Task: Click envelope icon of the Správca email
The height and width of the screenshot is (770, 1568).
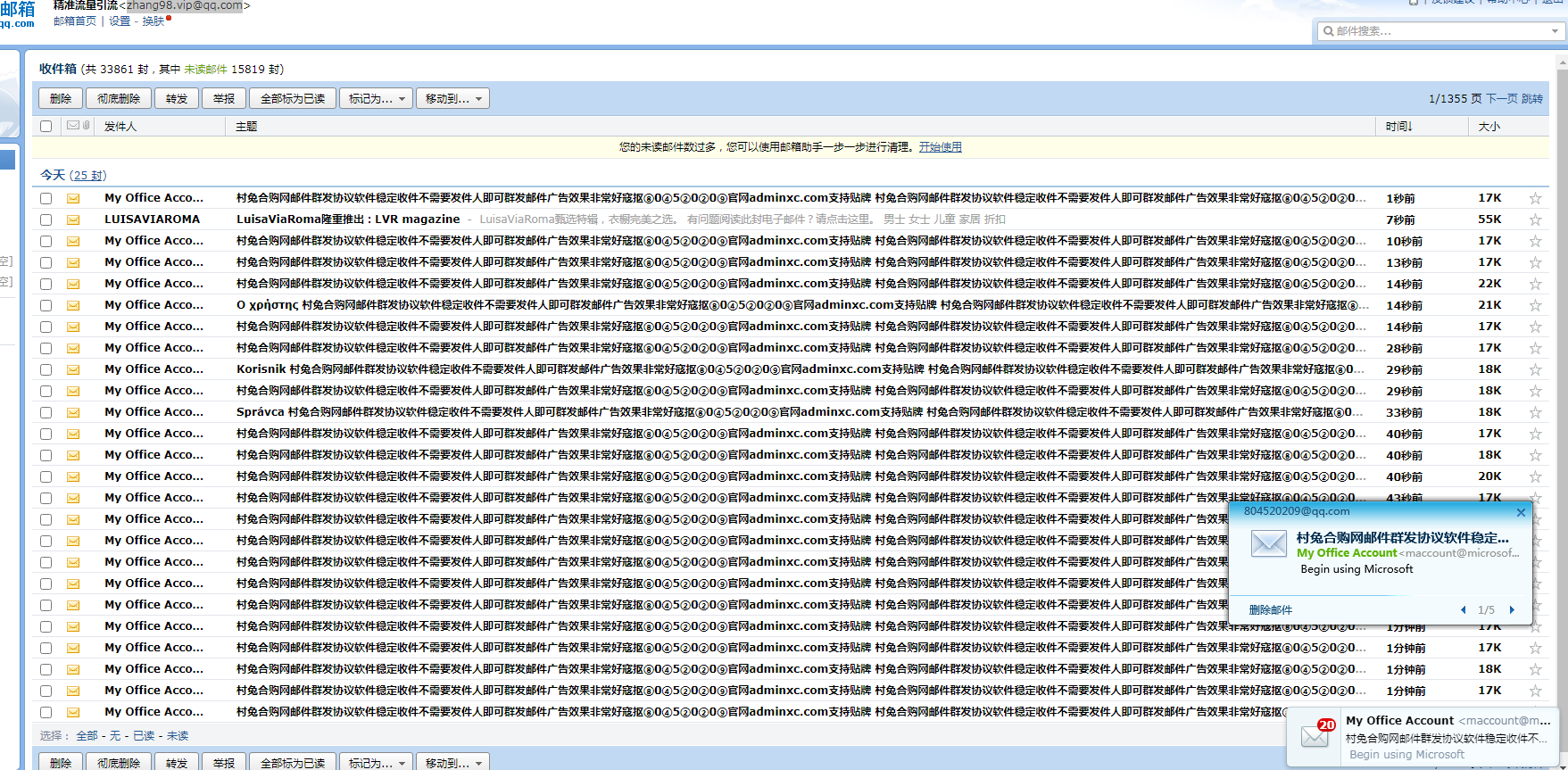Action: (x=73, y=412)
